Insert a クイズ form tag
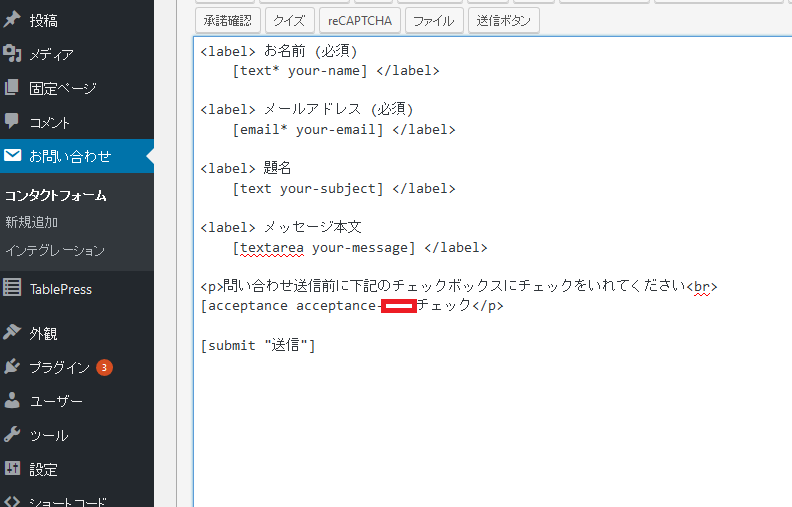Image resolution: width=792 pixels, height=507 pixels. [291, 20]
